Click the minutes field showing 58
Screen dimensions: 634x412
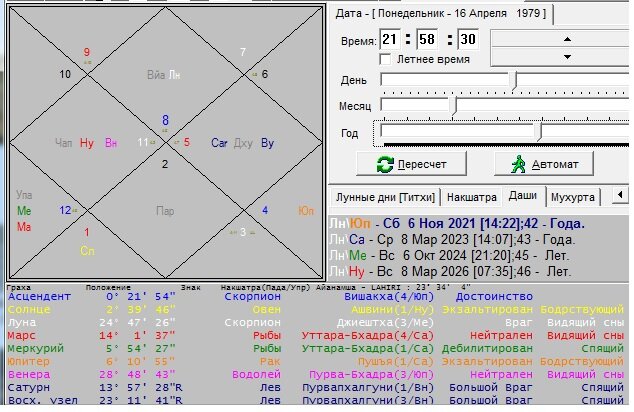coord(427,39)
